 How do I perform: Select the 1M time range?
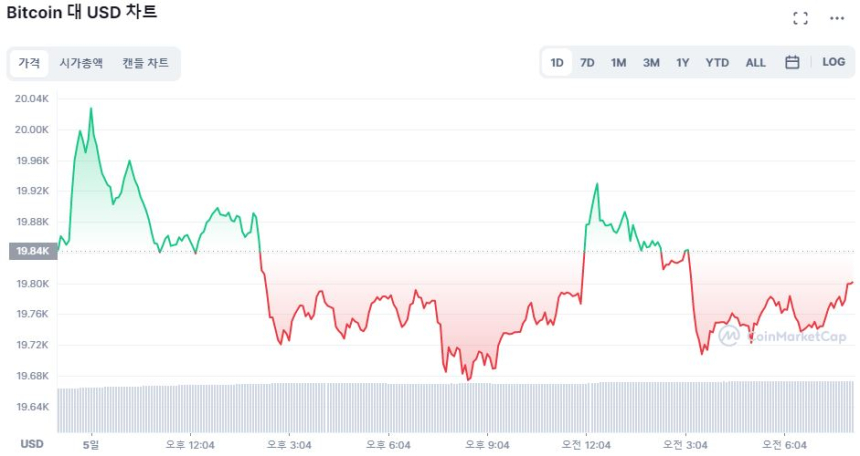coord(618,62)
